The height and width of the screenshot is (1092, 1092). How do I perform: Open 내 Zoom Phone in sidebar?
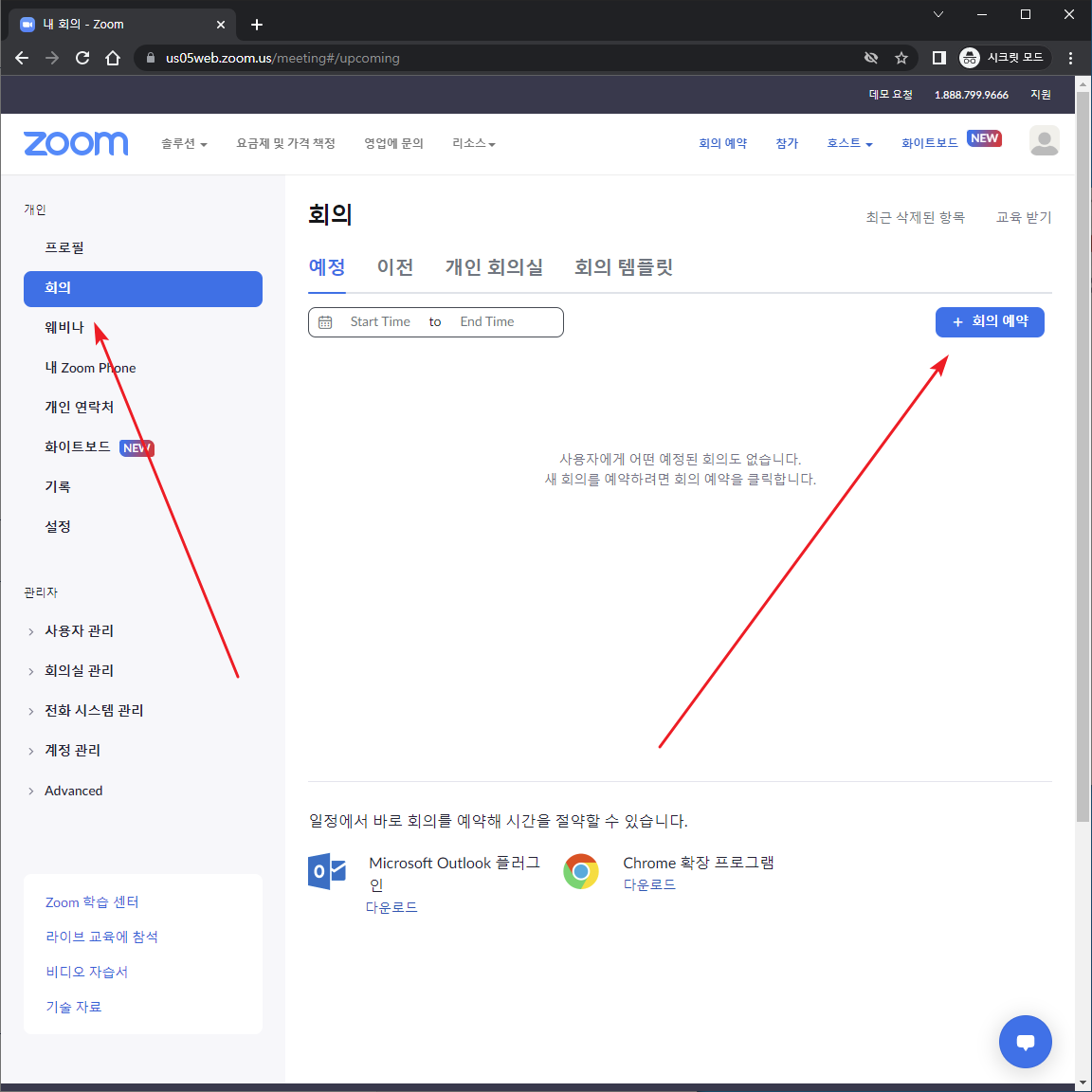click(90, 368)
